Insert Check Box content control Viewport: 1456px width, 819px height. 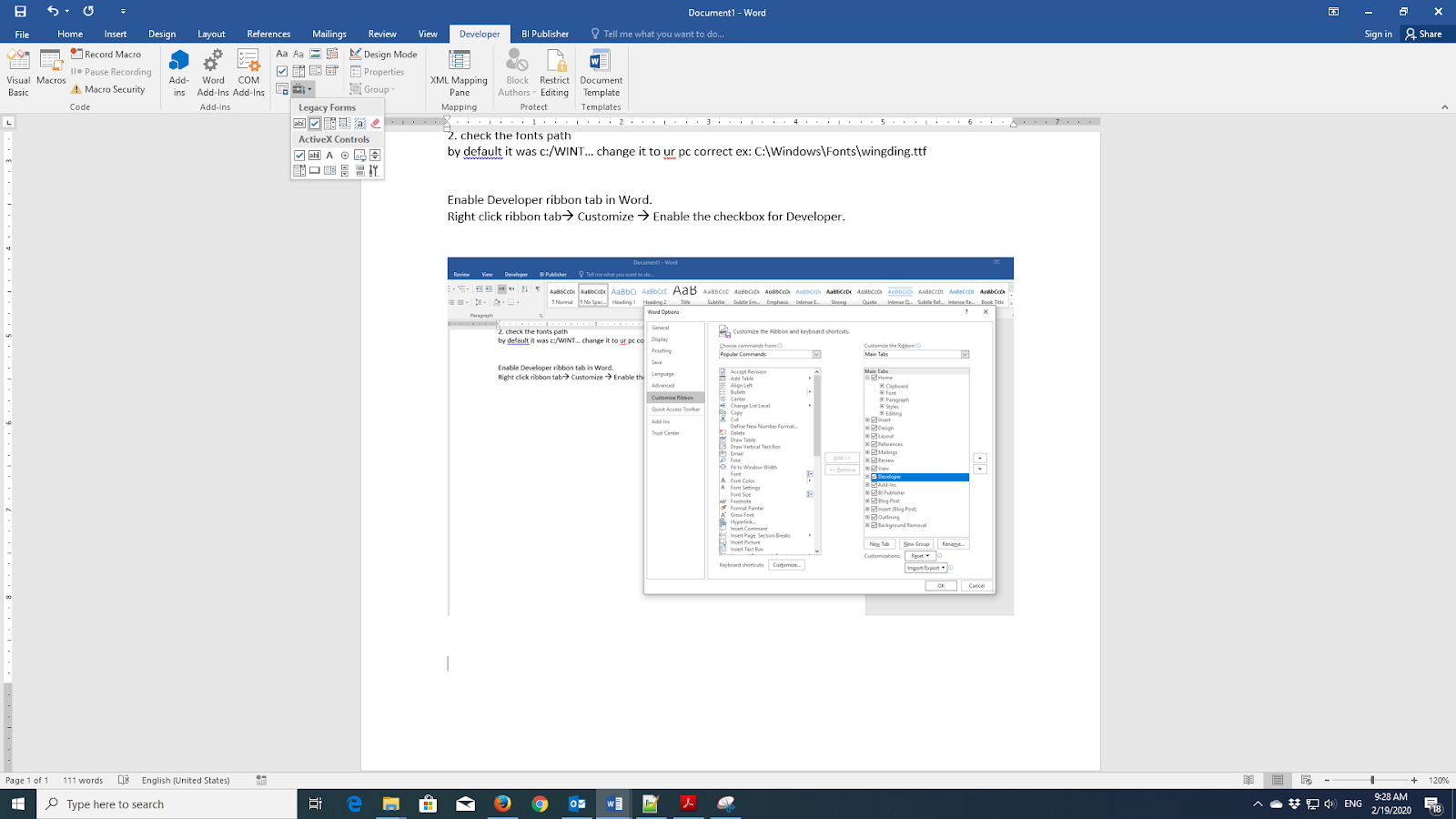[282, 71]
